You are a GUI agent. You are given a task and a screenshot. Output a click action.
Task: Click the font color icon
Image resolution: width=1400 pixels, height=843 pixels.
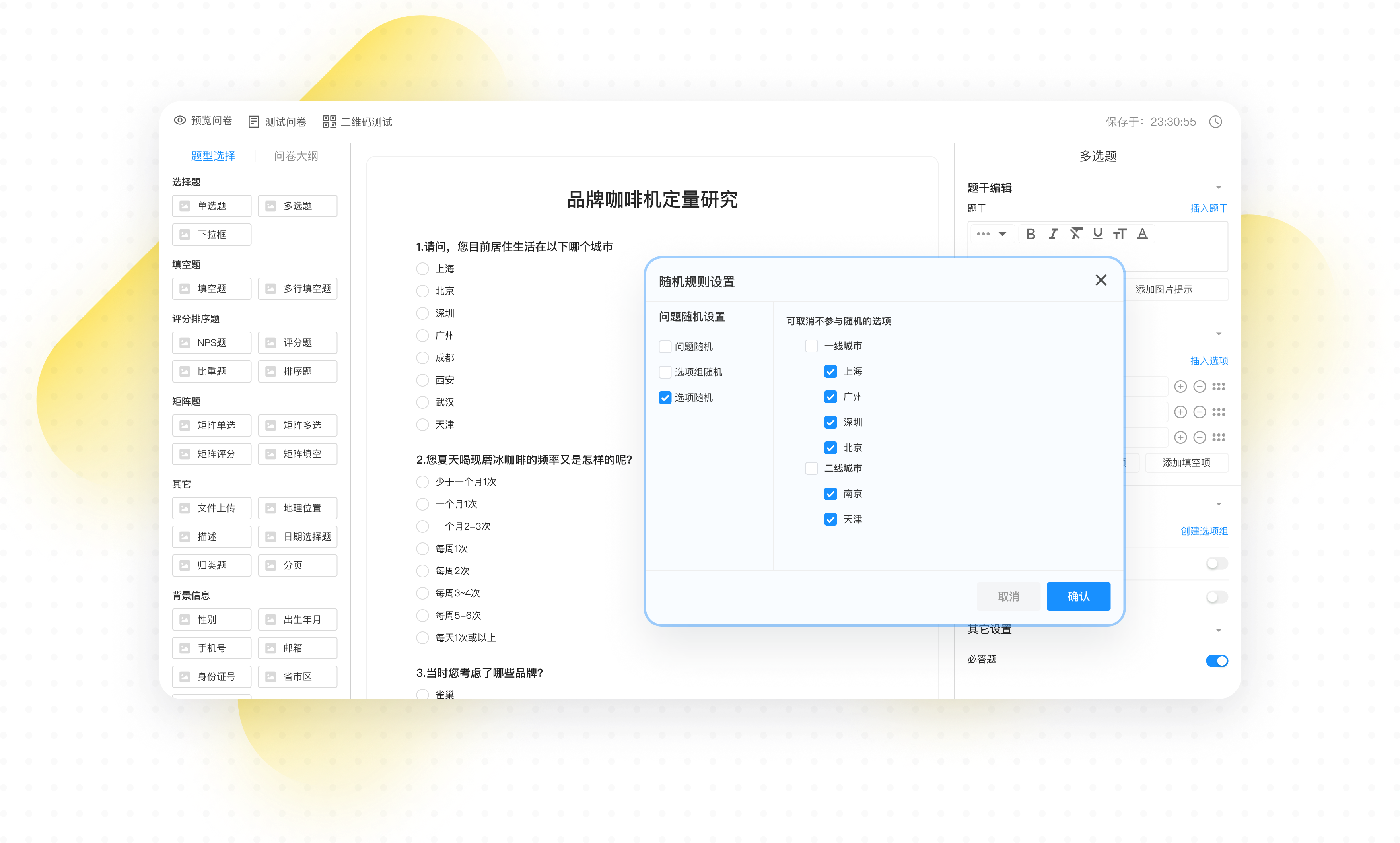(x=1142, y=234)
